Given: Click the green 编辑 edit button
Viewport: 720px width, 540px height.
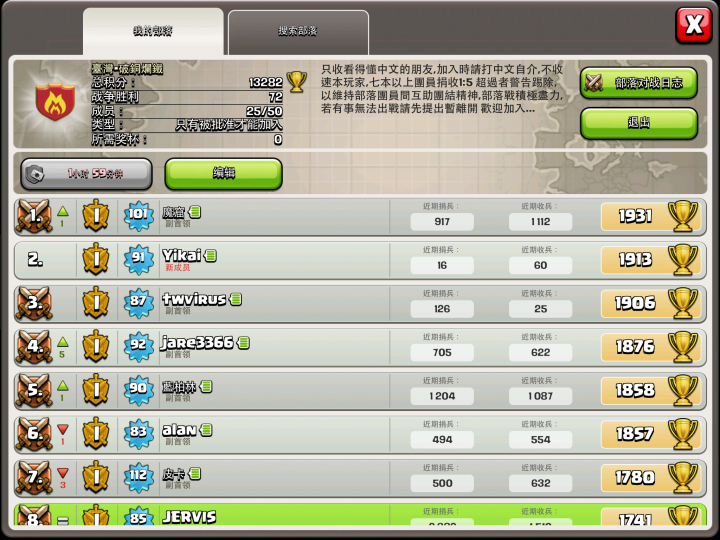Looking at the screenshot, I should click(x=224, y=174).
